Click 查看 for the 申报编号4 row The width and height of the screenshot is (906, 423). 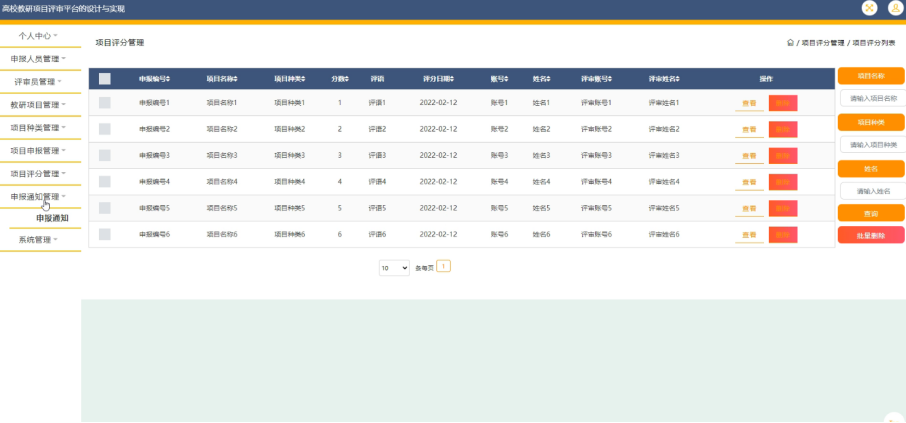pos(749,182)
